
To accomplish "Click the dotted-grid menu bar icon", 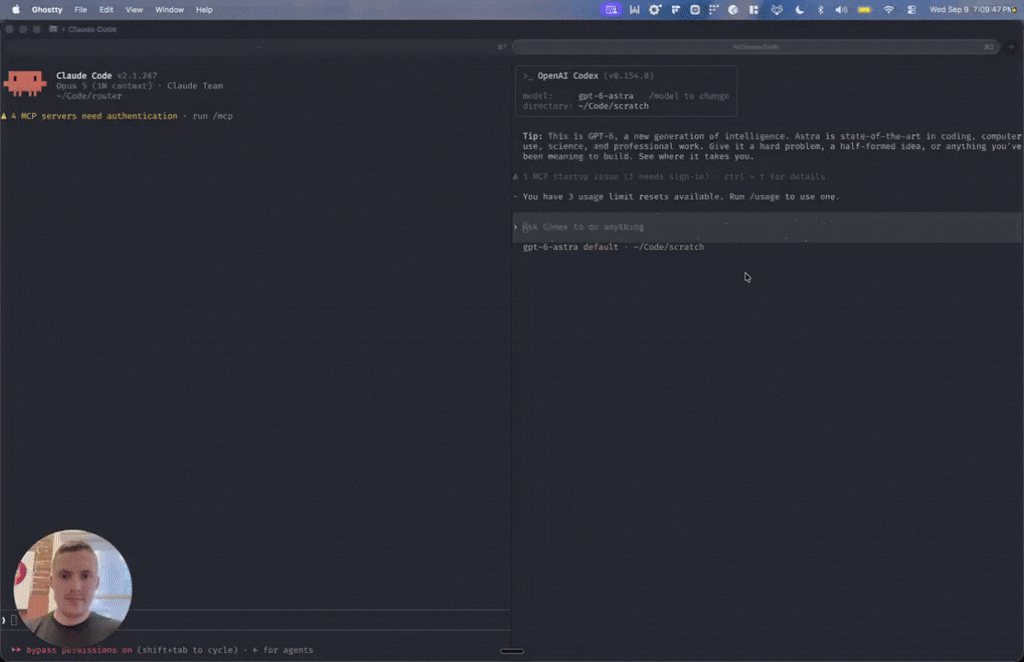I will pos(714,10).
